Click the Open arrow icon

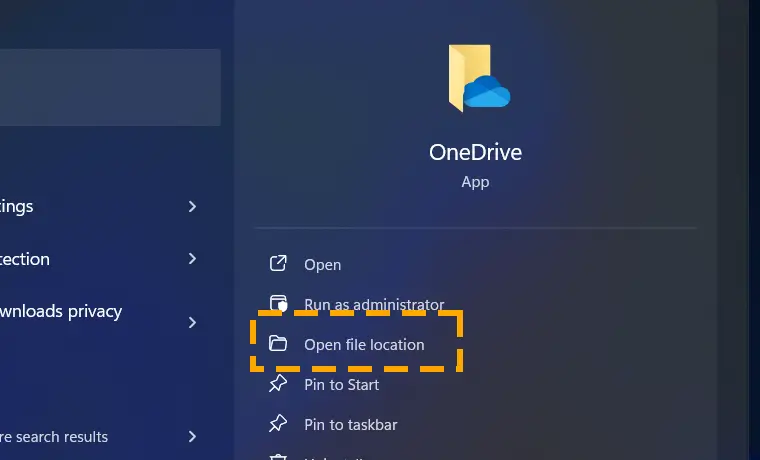pos(278,264)
